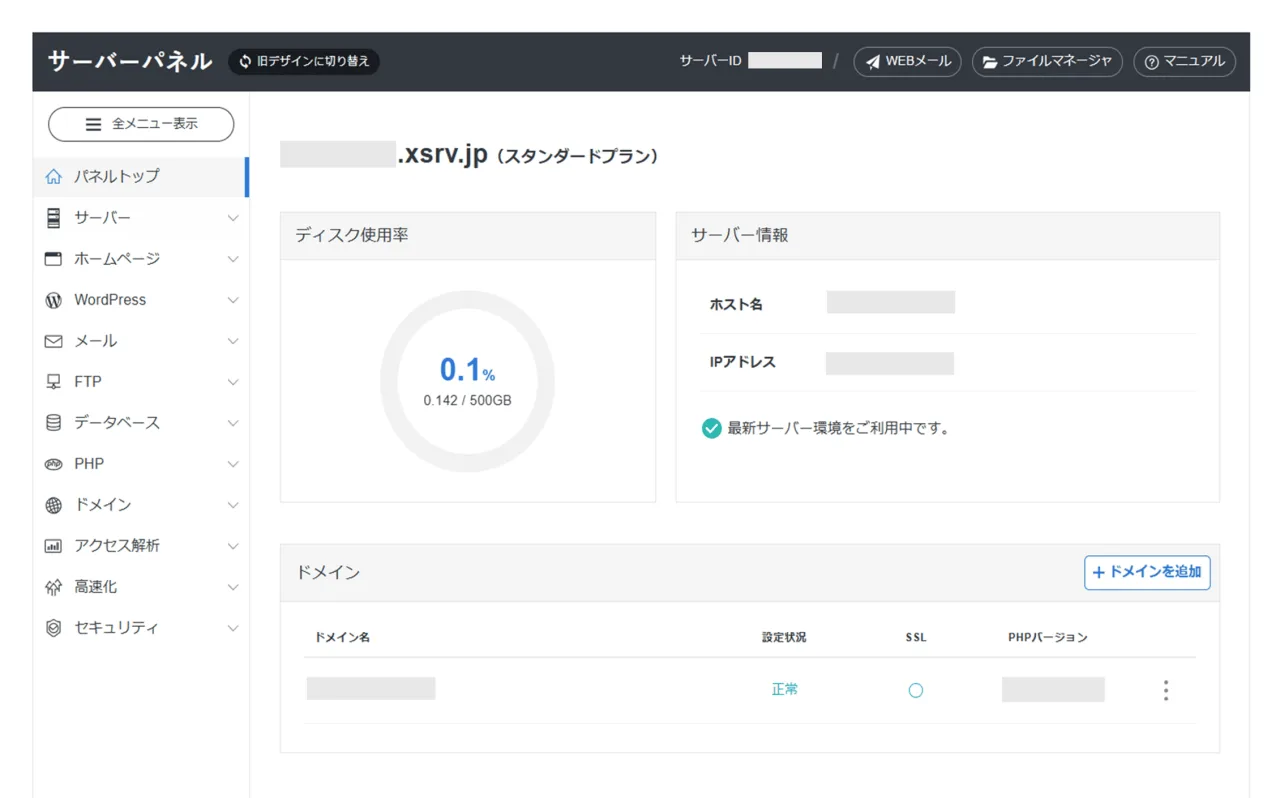1280x798 pixels.
Task: Click the ドメインを追加 button
Action: click(1146, 572)
